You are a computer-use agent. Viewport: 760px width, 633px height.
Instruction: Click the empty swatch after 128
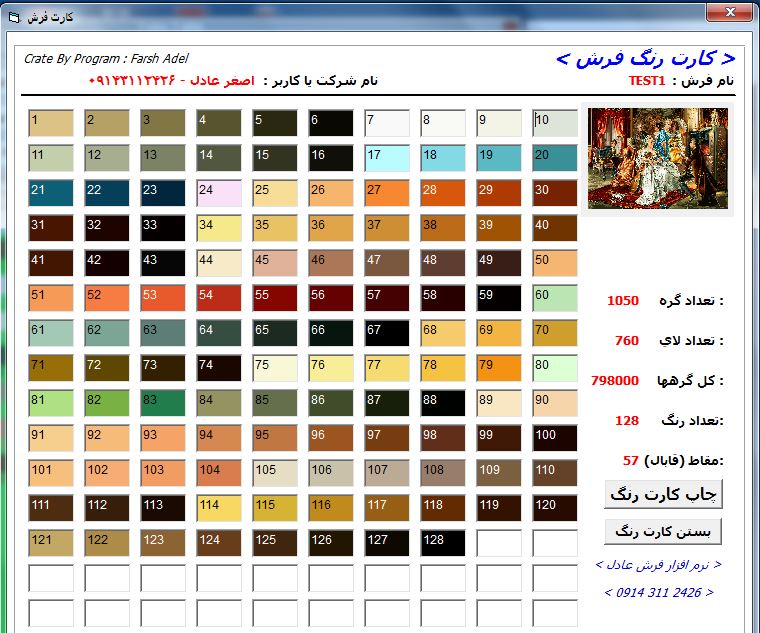click(x=498, y=543)
